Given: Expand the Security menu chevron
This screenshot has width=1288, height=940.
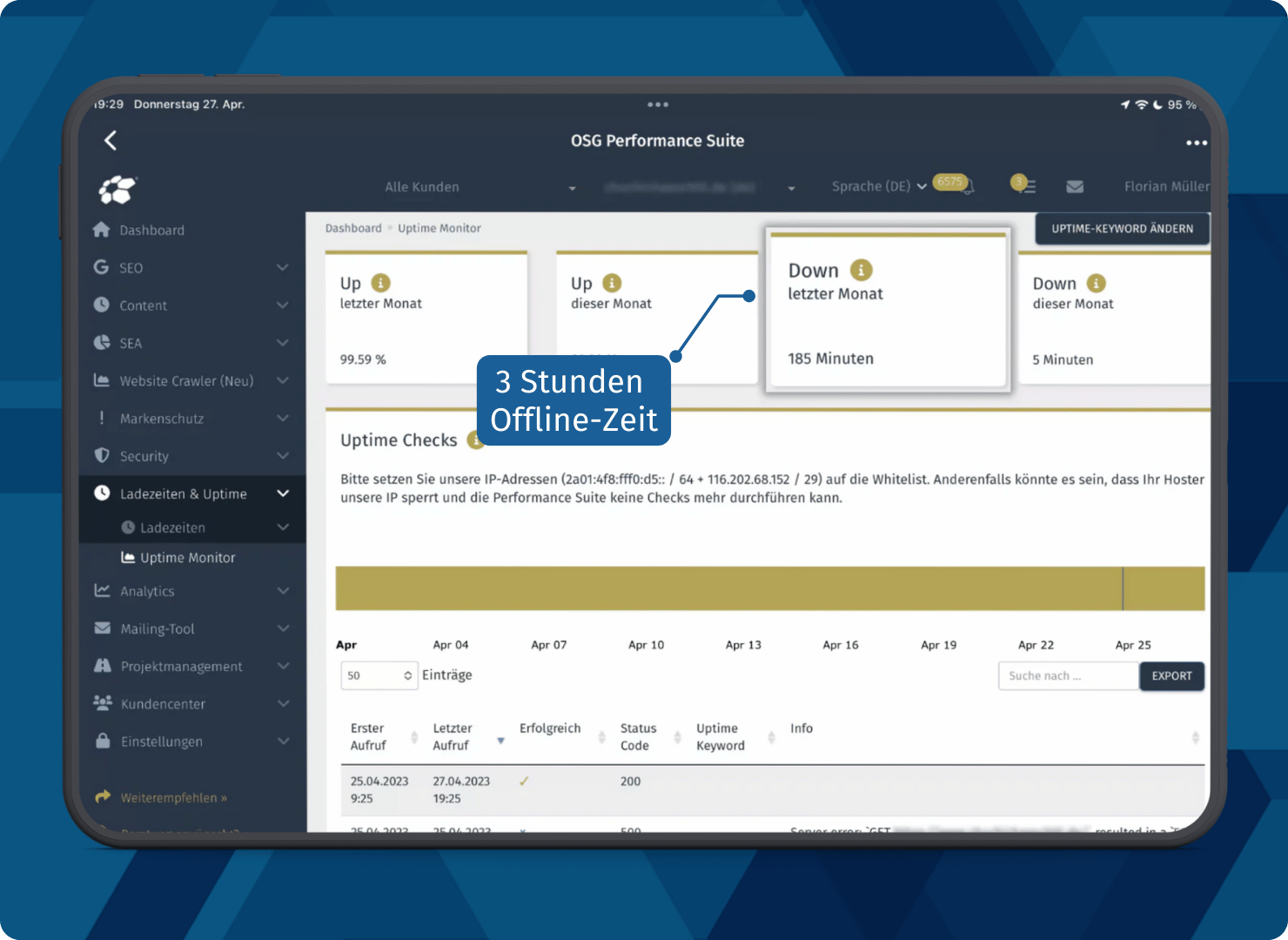Looking at the screenshot, I should [283, 455].
